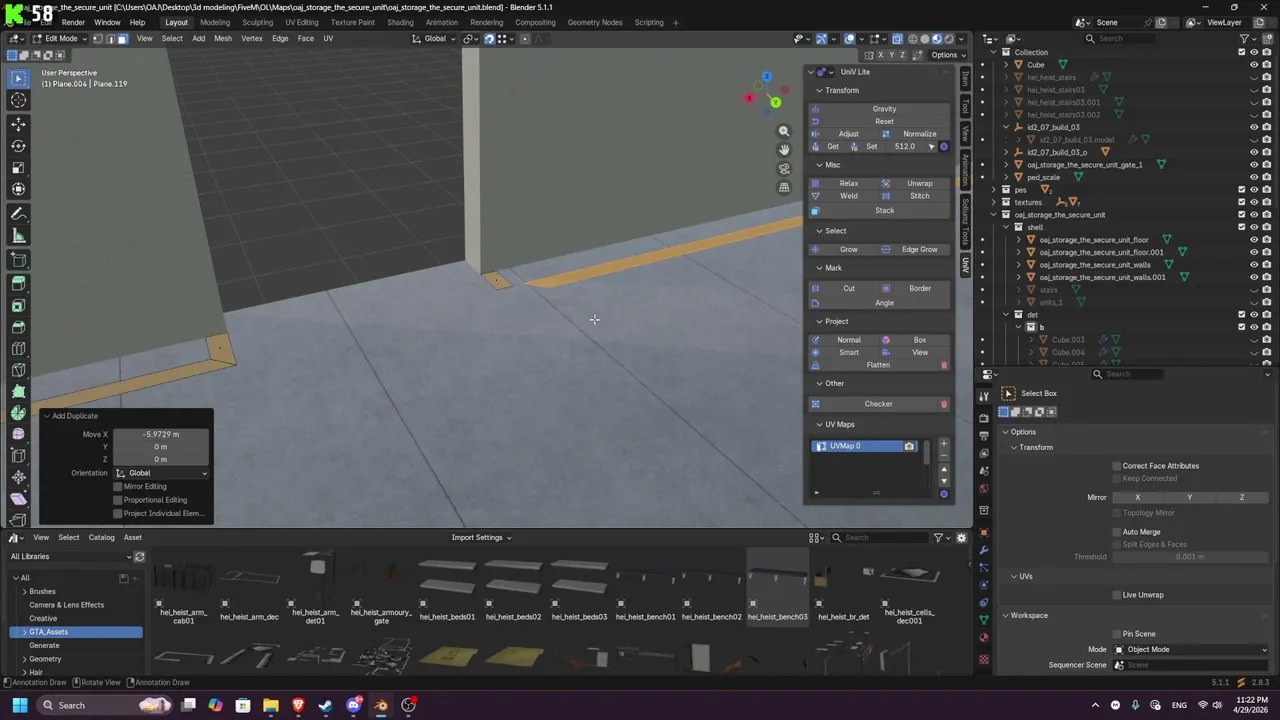The width and height of the screenshot is (1280, 720).
Task: Switch to edge select mode
Action: (109, 39)
